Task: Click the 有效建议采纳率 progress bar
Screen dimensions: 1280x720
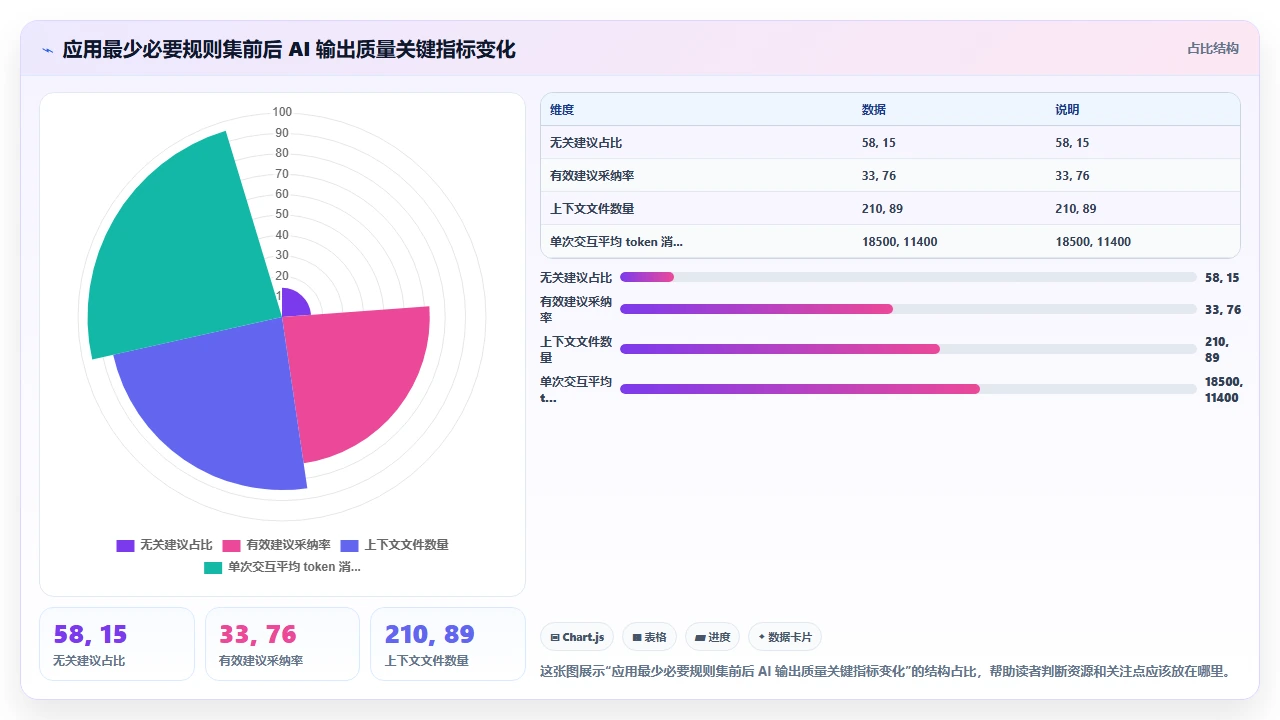Action: tap(908, 309)
